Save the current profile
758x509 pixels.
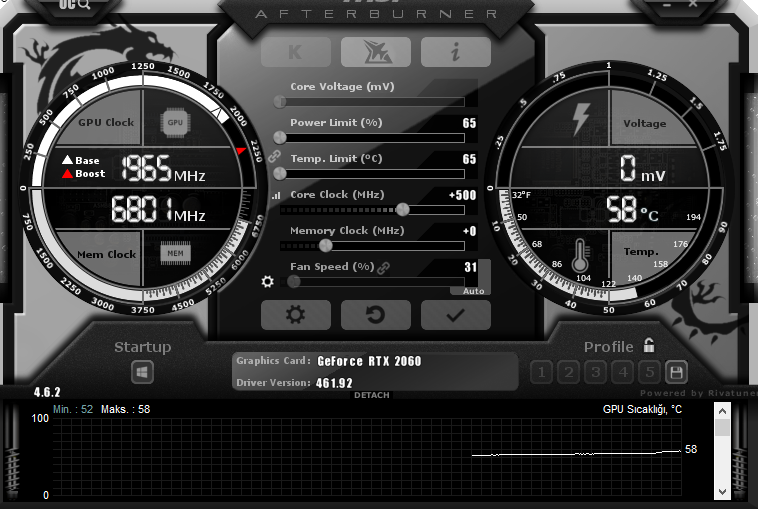pyautogui.click(x=676, y=372)
